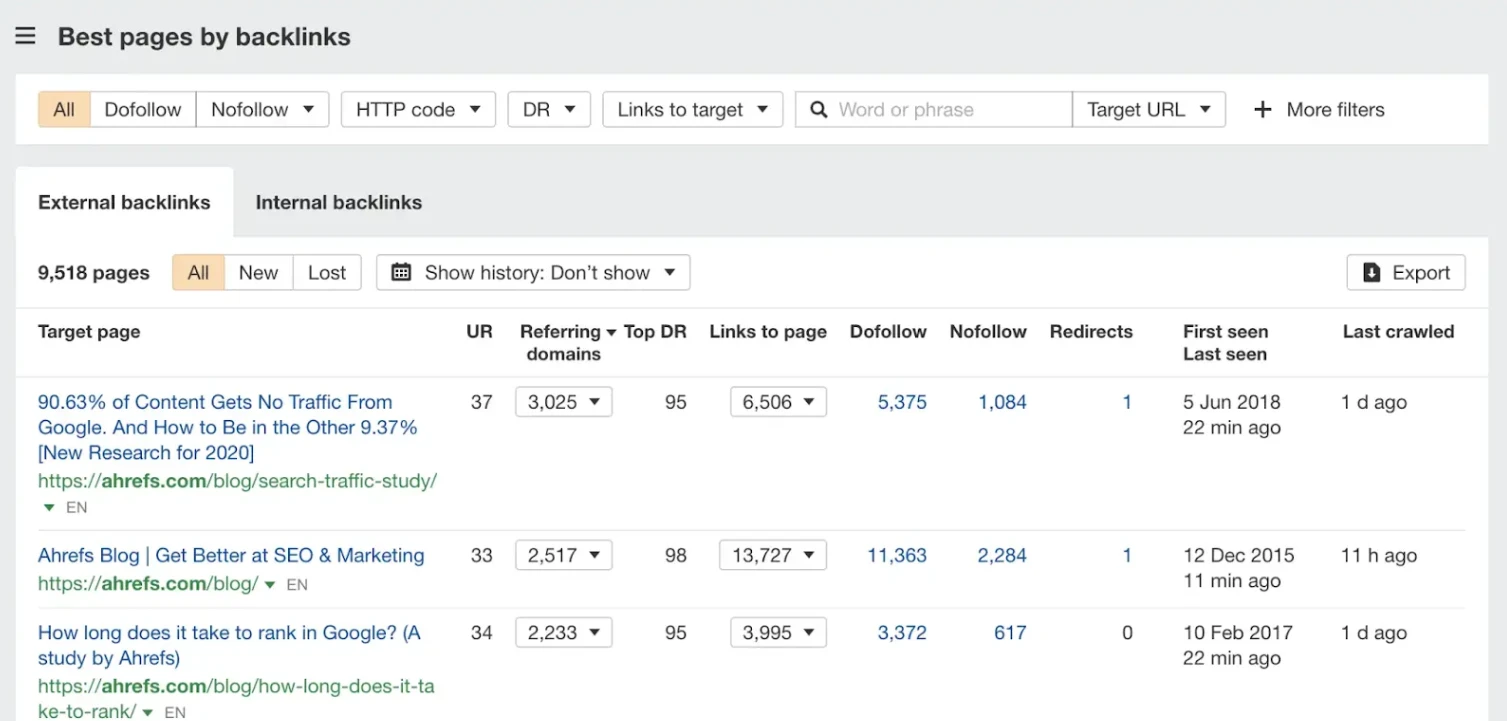Select All pages toggle next to 9,518 pages

pos(198,273)
